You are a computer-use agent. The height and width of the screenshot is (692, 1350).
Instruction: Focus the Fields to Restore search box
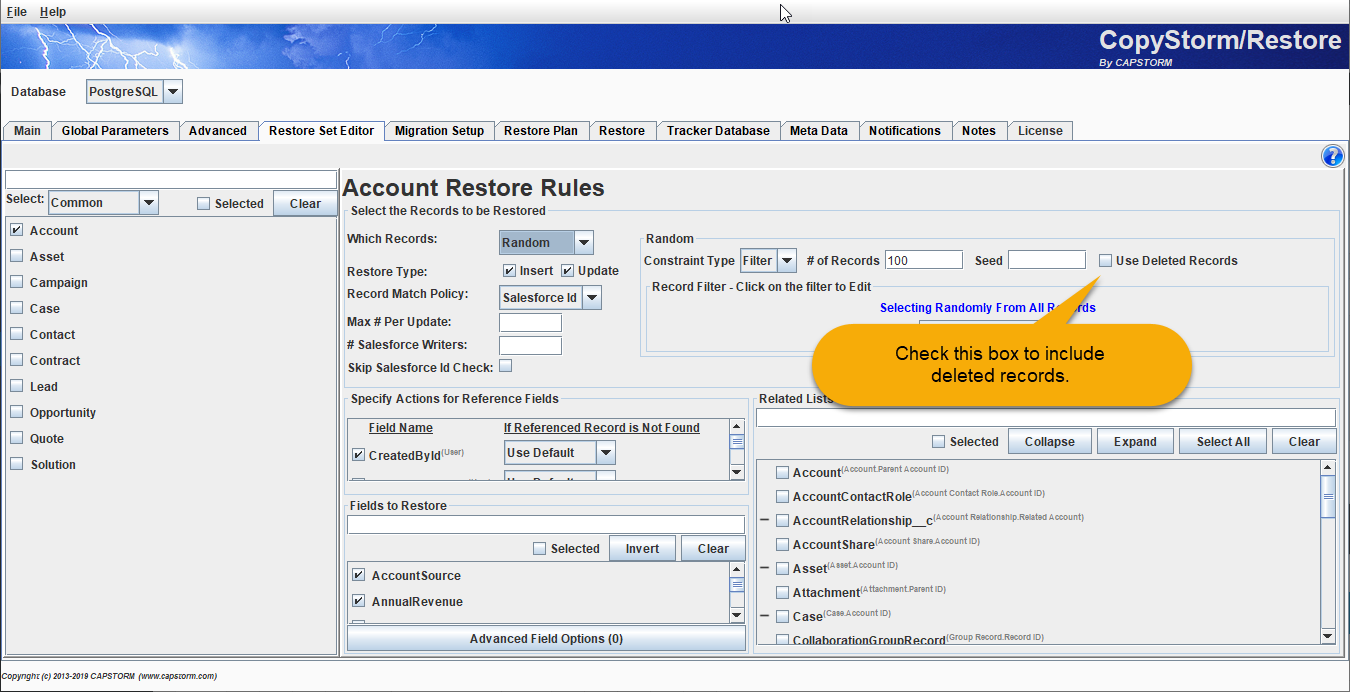(546, 524)
